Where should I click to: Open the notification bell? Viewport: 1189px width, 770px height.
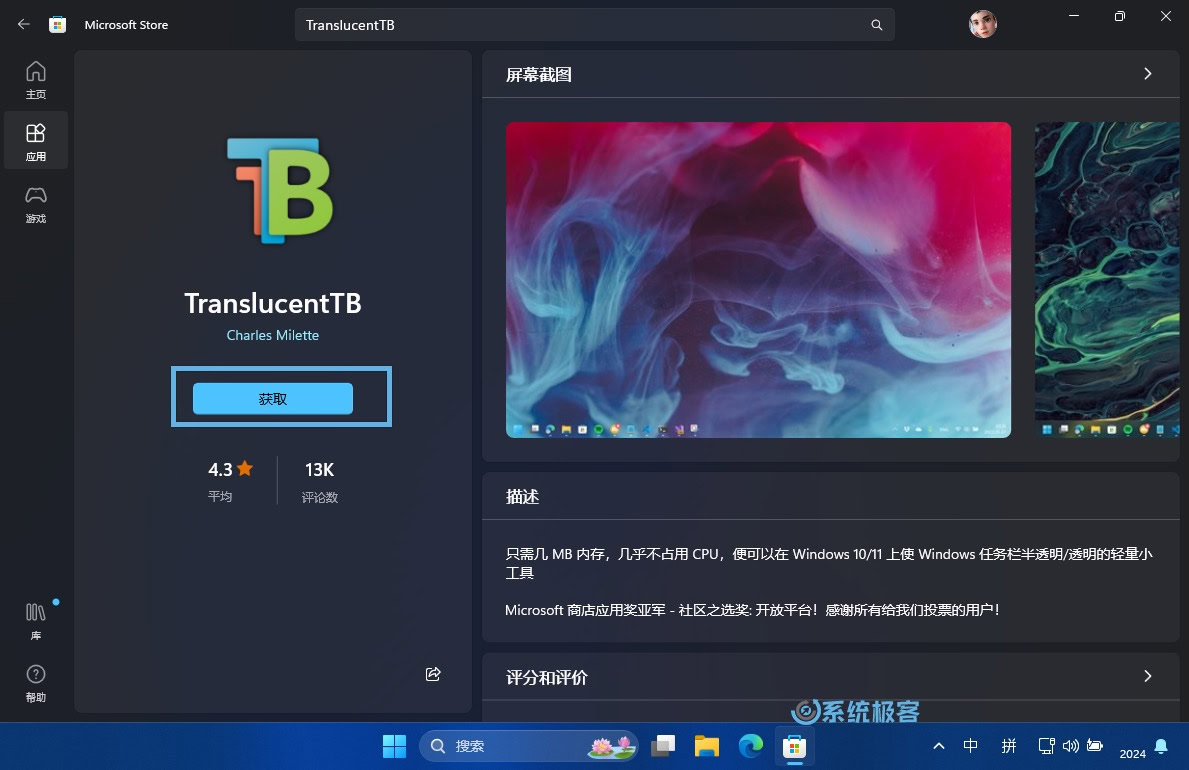click(1161, 746)
